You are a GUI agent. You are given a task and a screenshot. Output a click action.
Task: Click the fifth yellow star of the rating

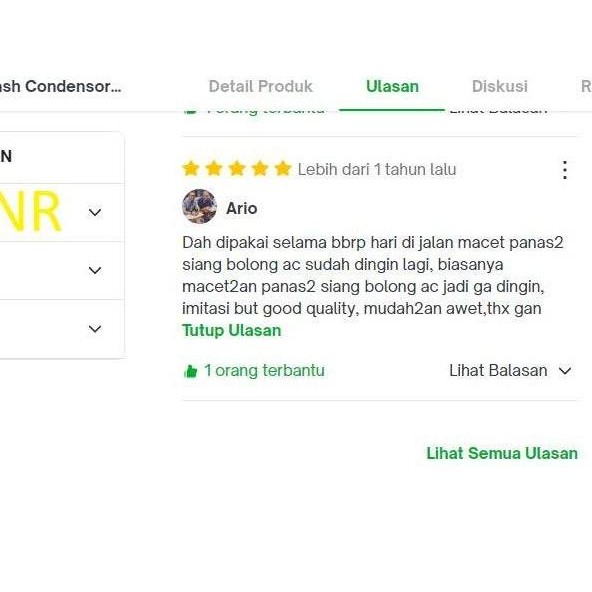pos(283,169)
